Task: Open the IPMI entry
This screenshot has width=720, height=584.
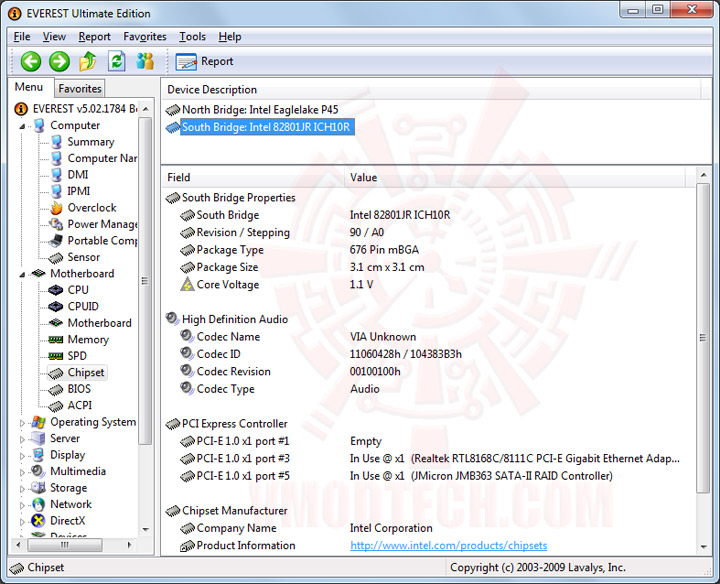Action: click(79, 191)
